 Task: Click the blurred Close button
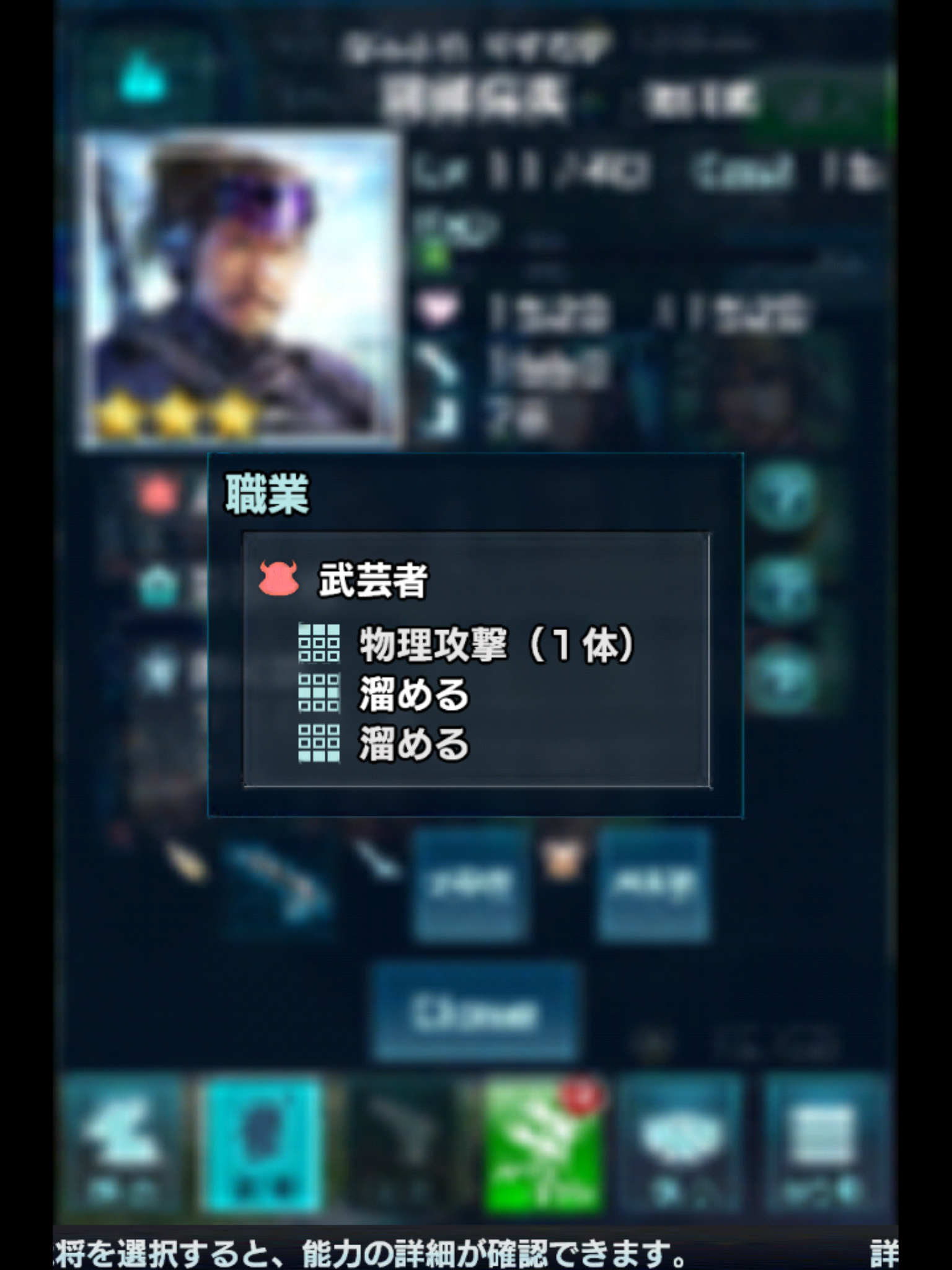(475, 1013)
